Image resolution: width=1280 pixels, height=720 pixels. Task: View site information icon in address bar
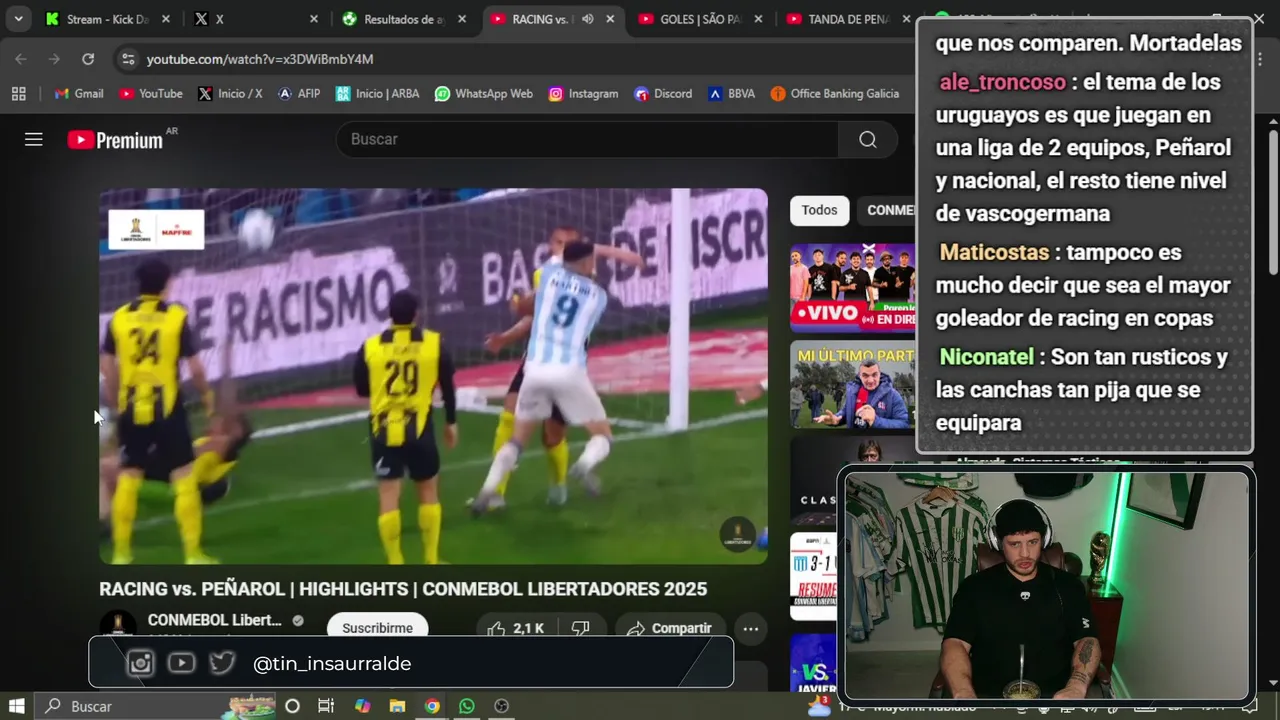[127, 59]
